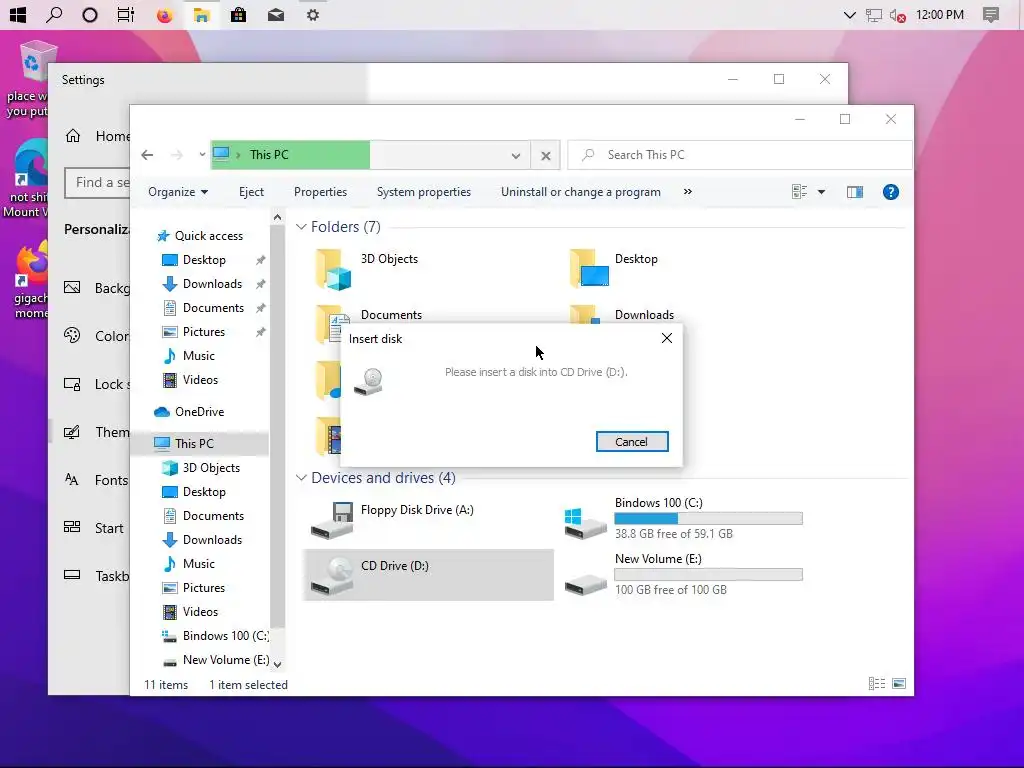The image size is (1024, 768).
Task: Click Eject in the command bar
Action: point(251,192)
